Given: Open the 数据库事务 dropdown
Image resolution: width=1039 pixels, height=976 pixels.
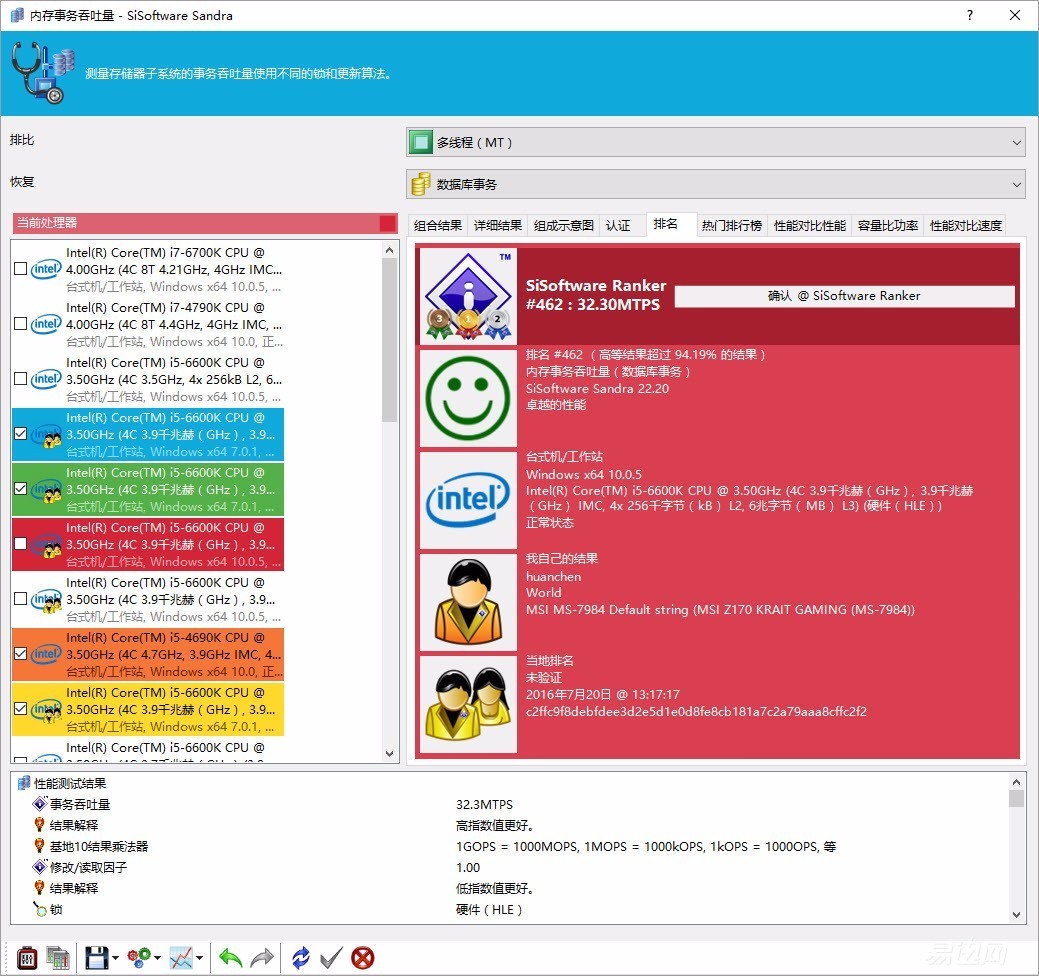Looking at the screenshot, I should [x=716, y=184].
